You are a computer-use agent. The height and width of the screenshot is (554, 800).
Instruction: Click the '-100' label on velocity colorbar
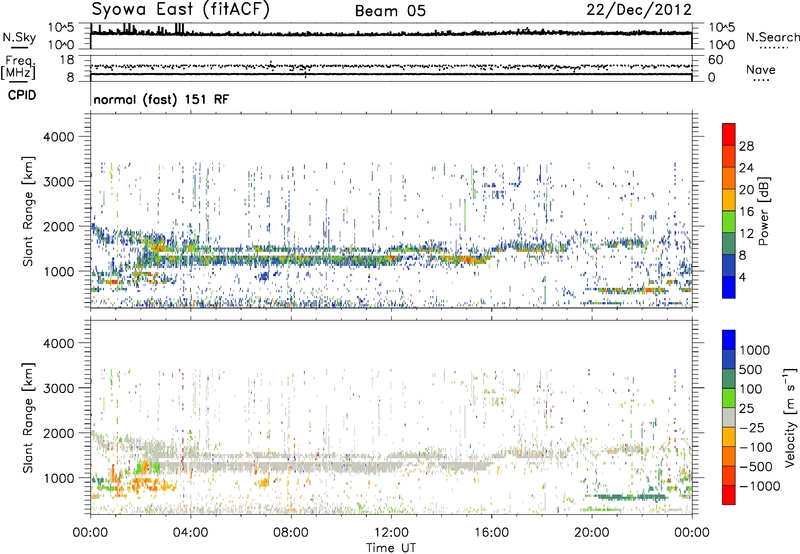click(756, 447)
